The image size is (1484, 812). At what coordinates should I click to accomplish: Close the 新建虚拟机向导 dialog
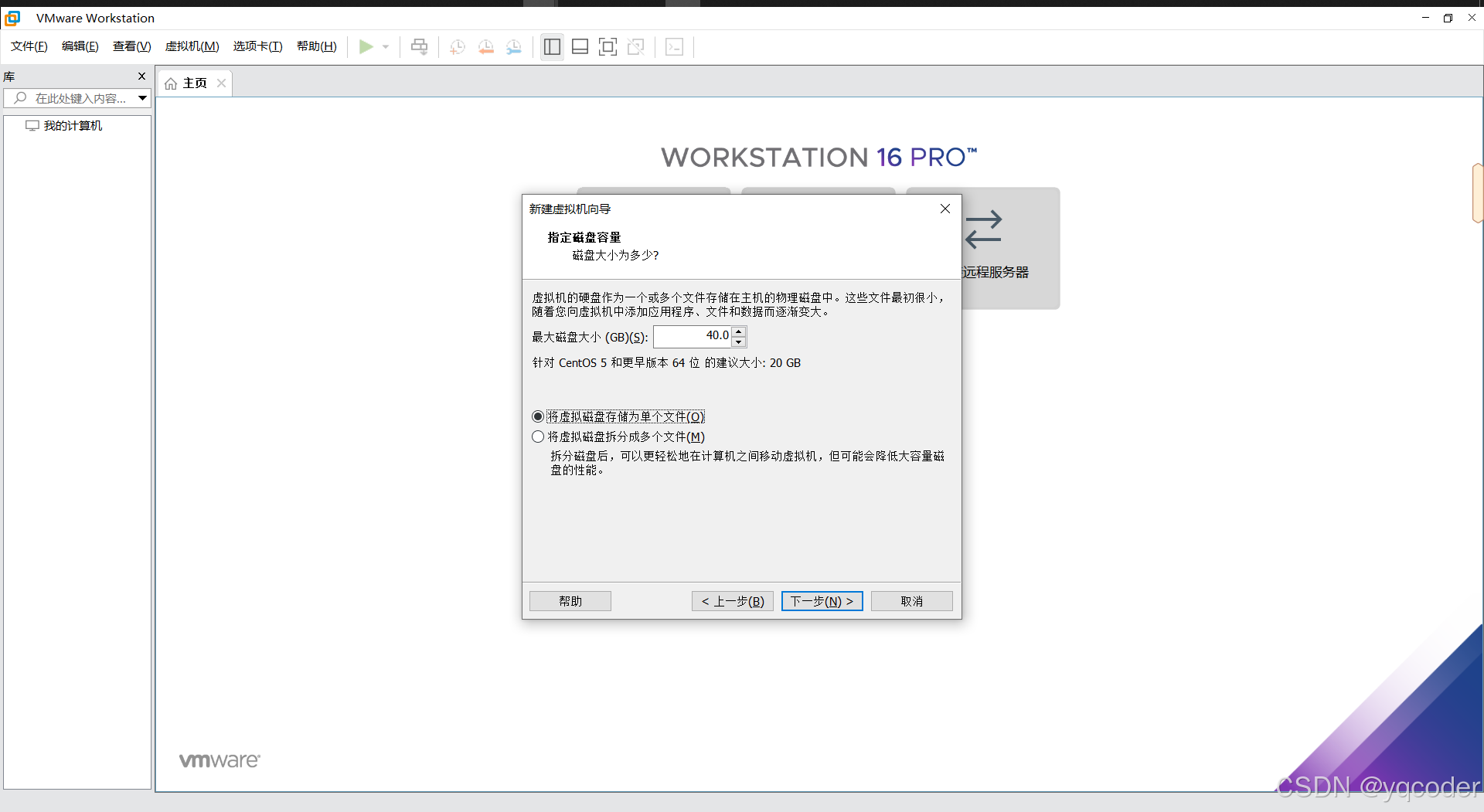click(945, 209)
